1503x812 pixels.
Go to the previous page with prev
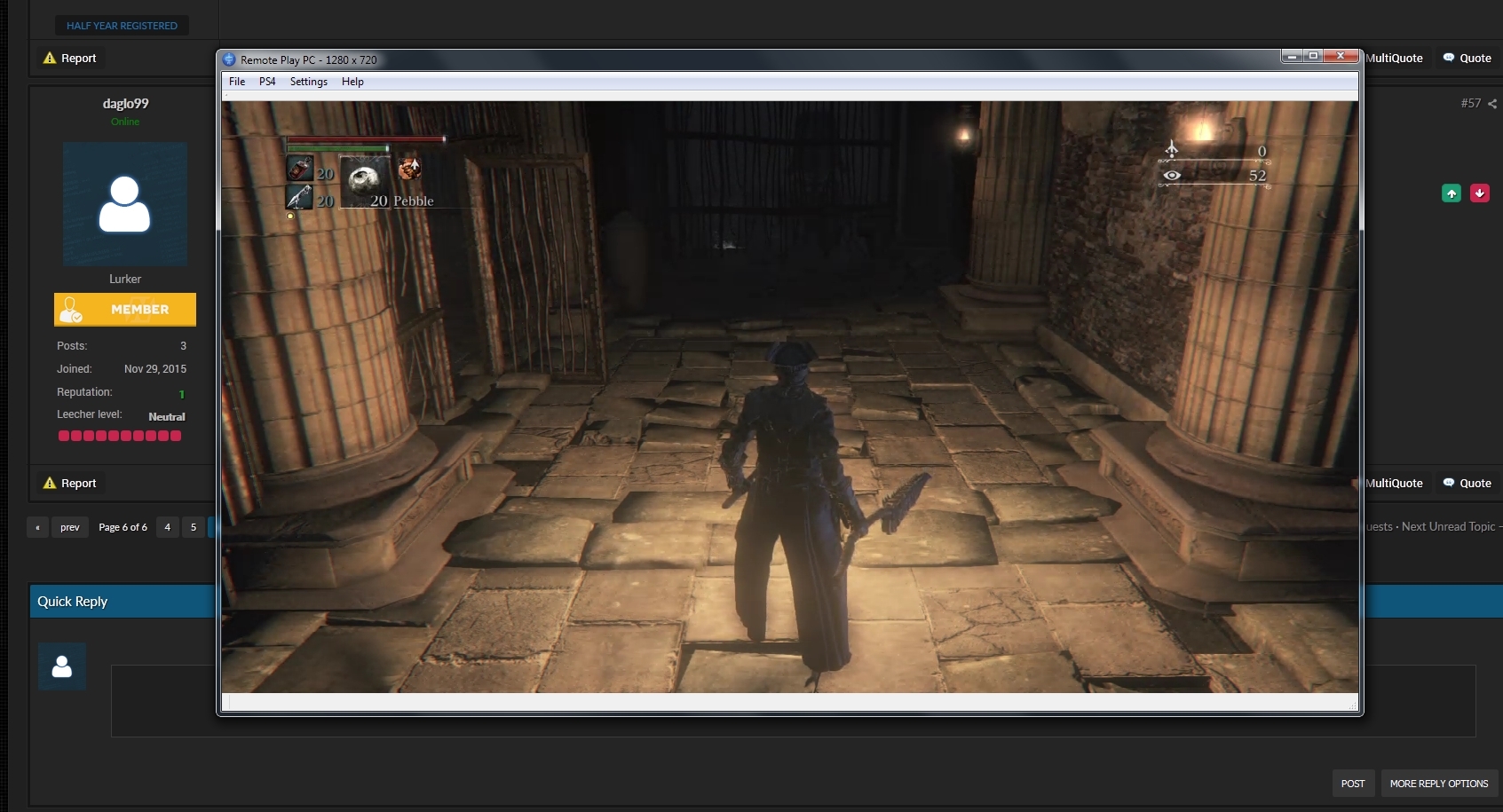70,527
